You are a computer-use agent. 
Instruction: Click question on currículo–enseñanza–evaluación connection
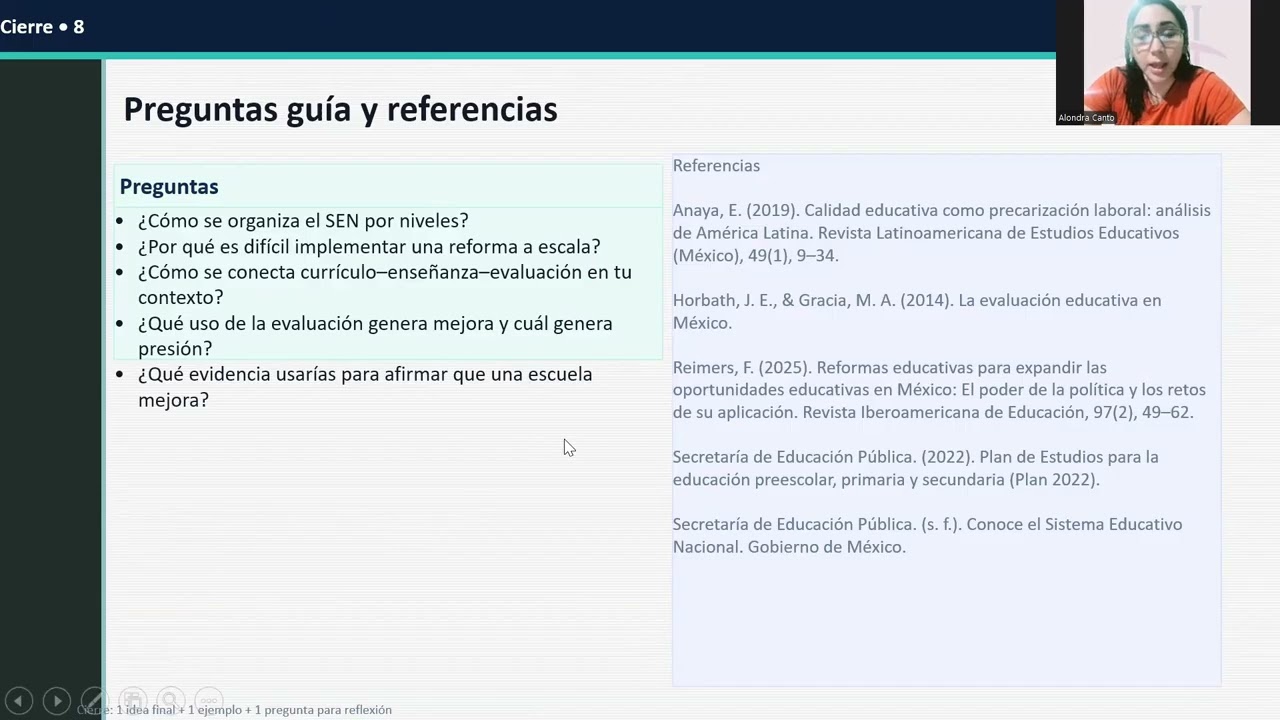point(385,285)
